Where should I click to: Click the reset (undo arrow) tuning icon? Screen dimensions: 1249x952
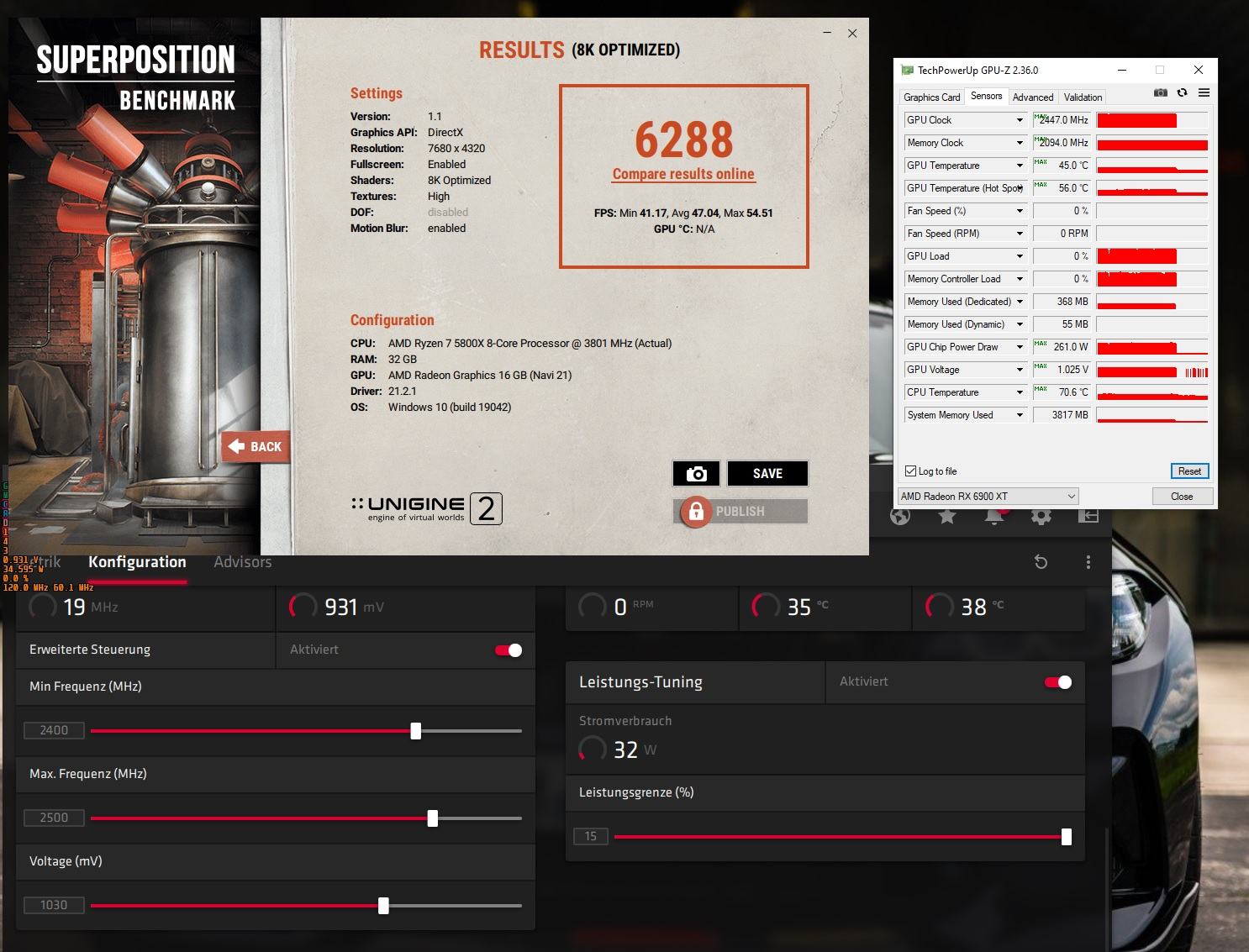pyautogui.click(x=1041, y=562)
